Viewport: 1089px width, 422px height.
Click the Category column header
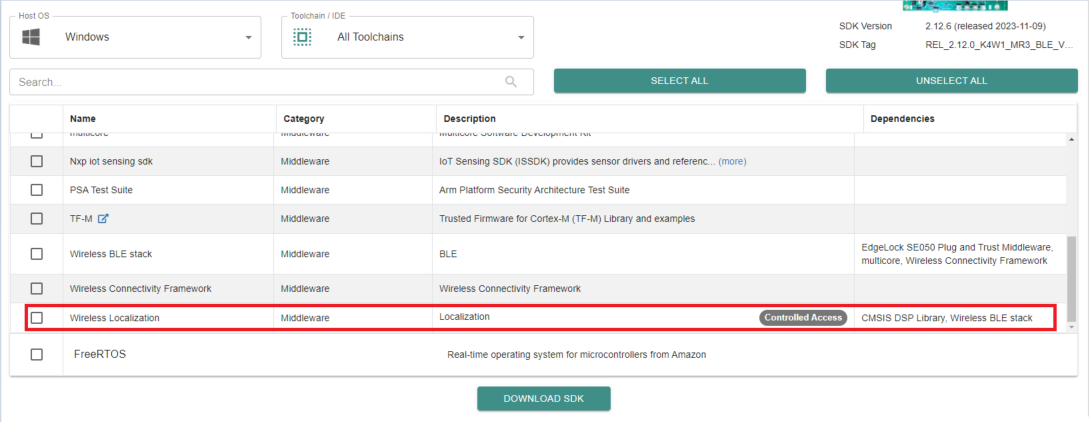coord(304,119)
